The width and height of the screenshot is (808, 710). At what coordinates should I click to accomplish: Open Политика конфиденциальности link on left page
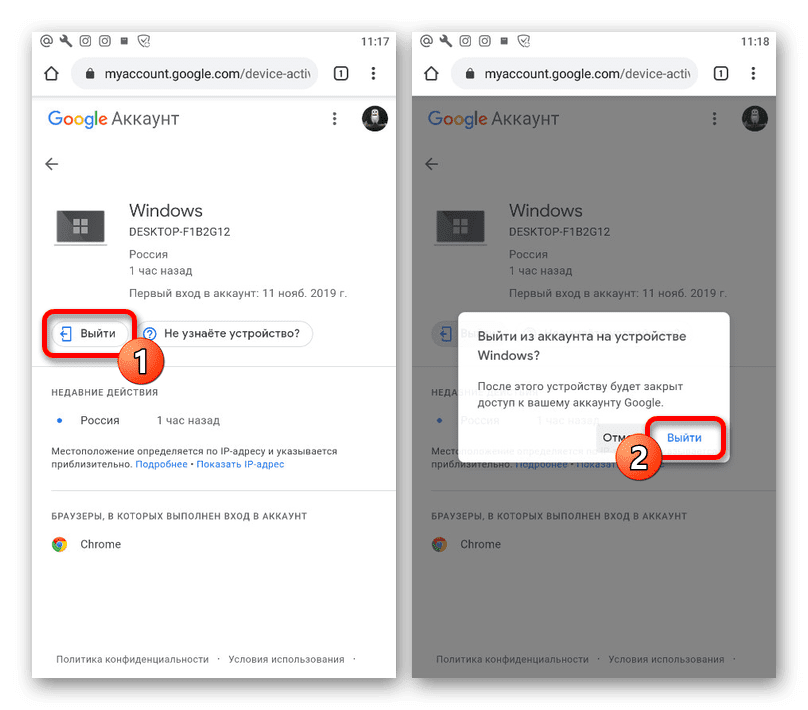(132, 660)
